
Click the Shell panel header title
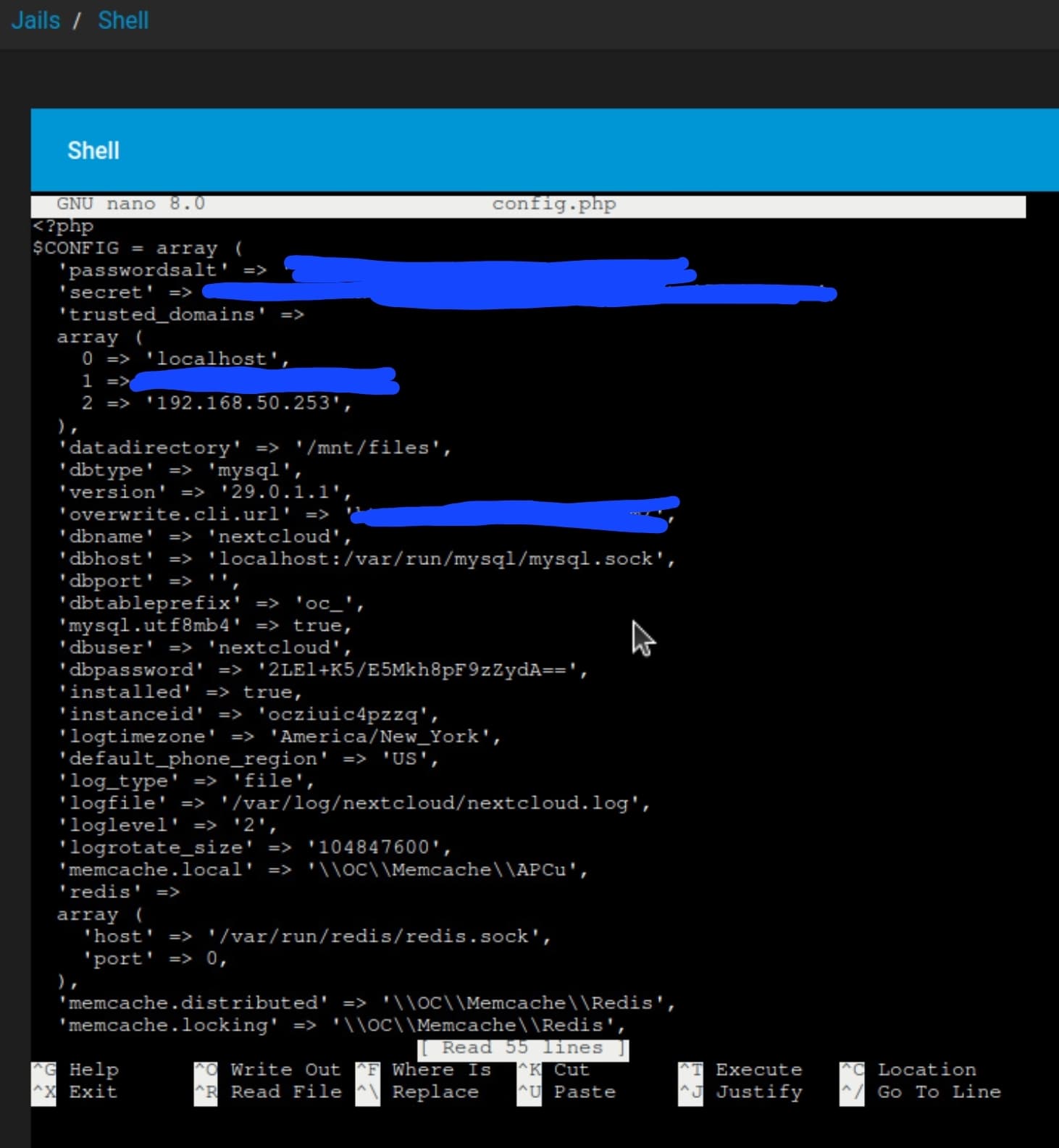click(93, 151)
